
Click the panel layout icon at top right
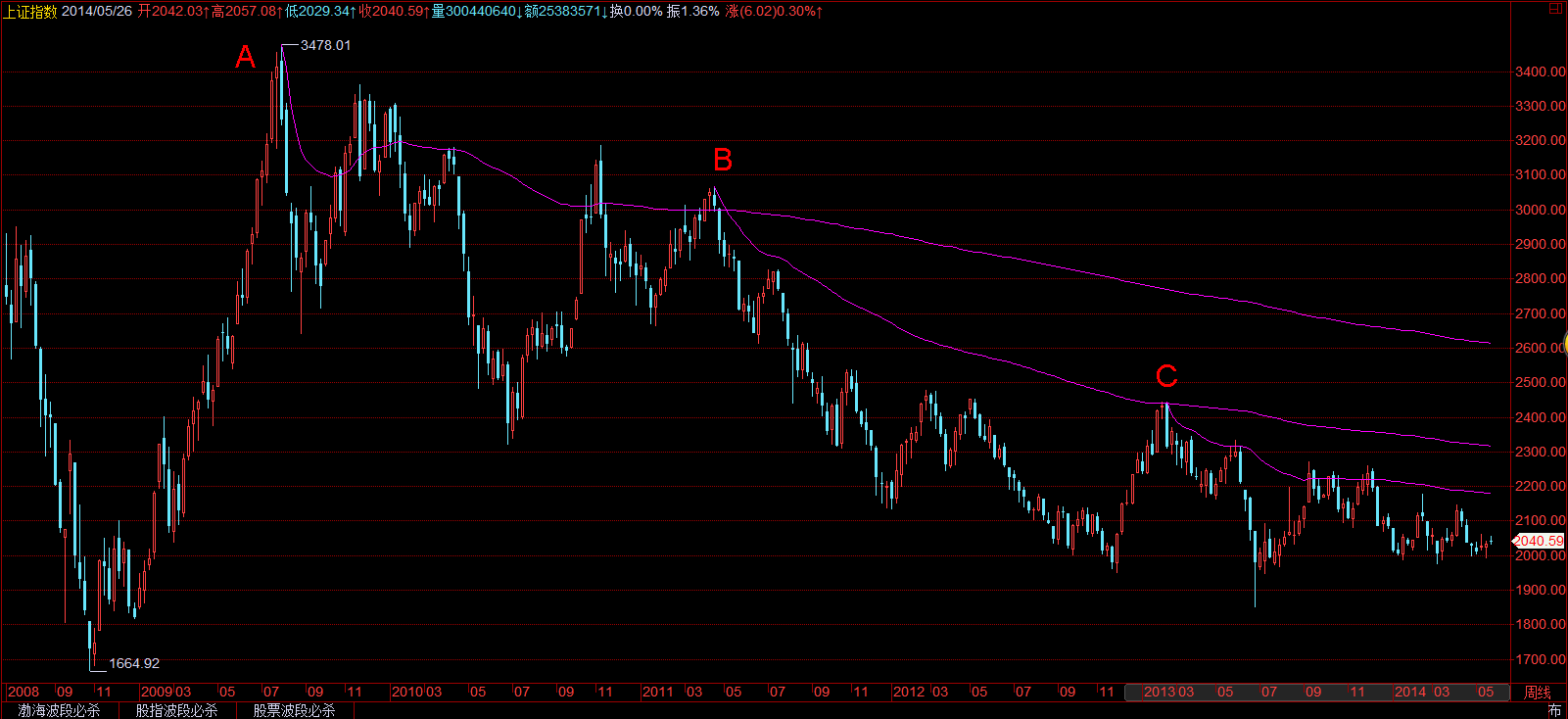click(x=1555, y=9)
